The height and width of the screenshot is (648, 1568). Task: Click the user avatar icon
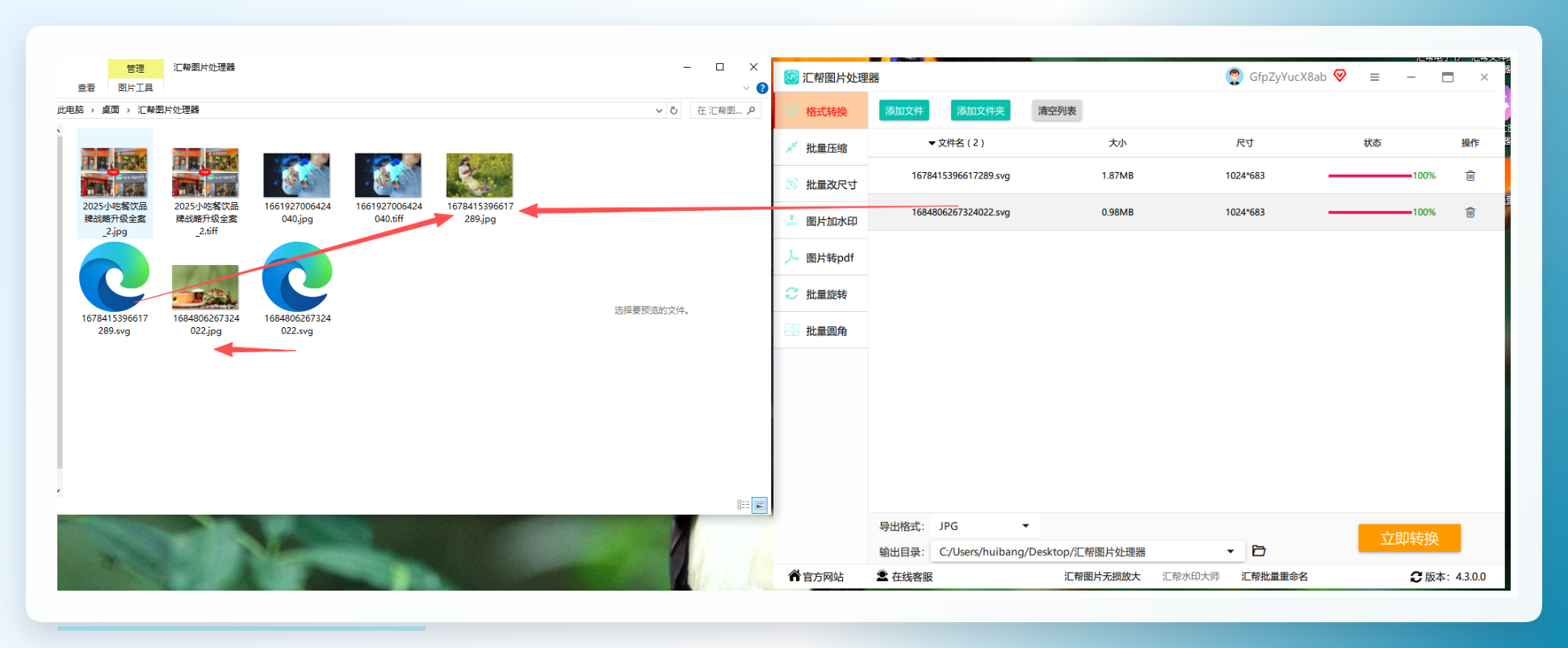(x=1234, y=77)
